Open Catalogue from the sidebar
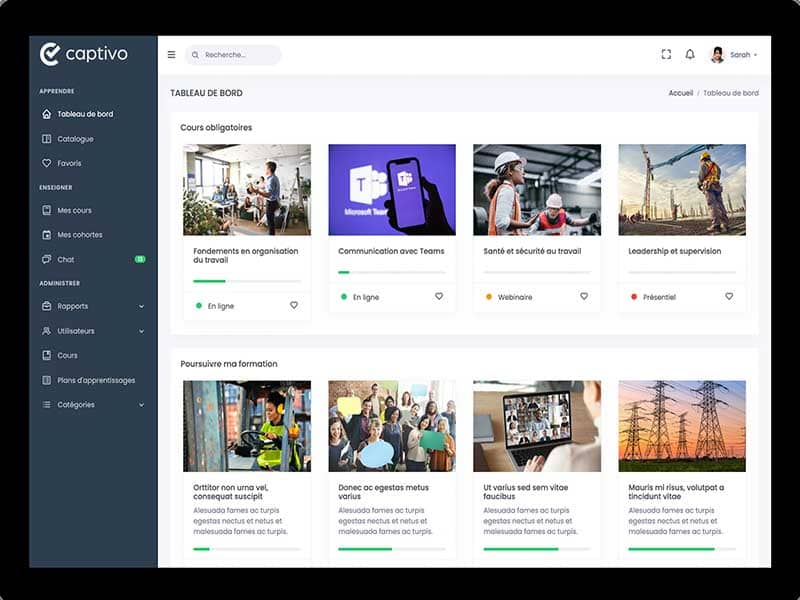This screenshot has height=600, width=800. [x=75, y=139]
